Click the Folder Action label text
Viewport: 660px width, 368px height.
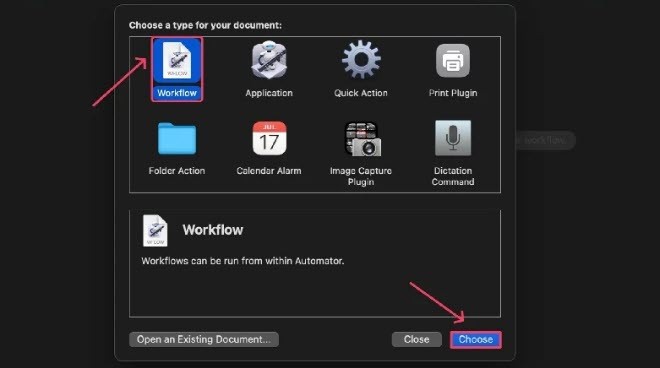(x=177, y=171)
